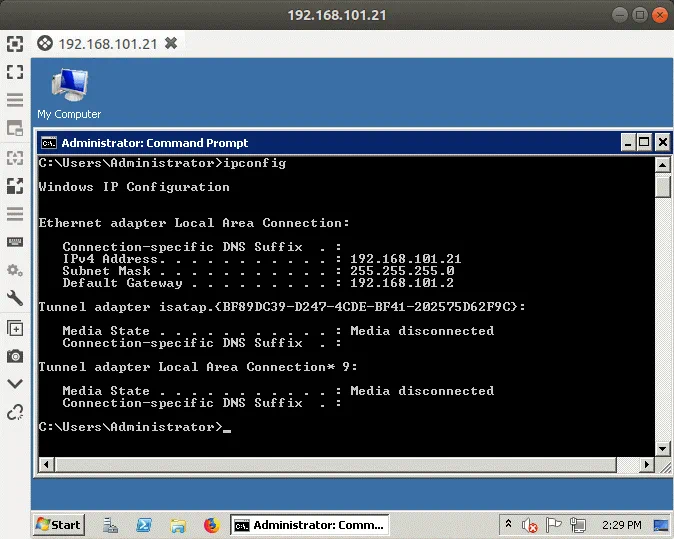The height and width of the screenshot is (539, 674).
Task: Click the wrench tools icon in sidebar
Action: pos(15,299)
